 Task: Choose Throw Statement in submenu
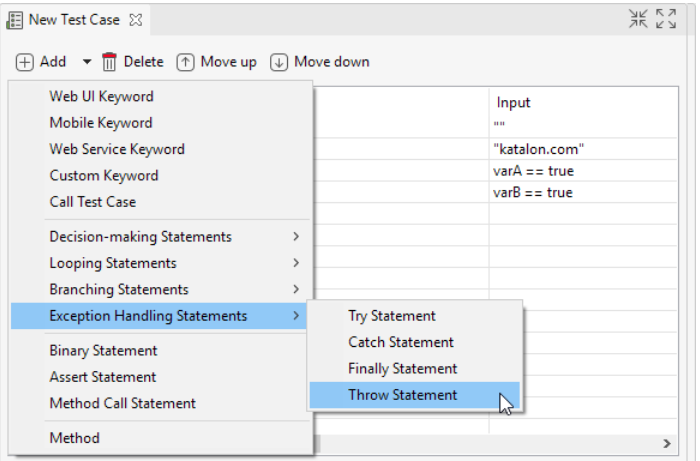(403, 395)
